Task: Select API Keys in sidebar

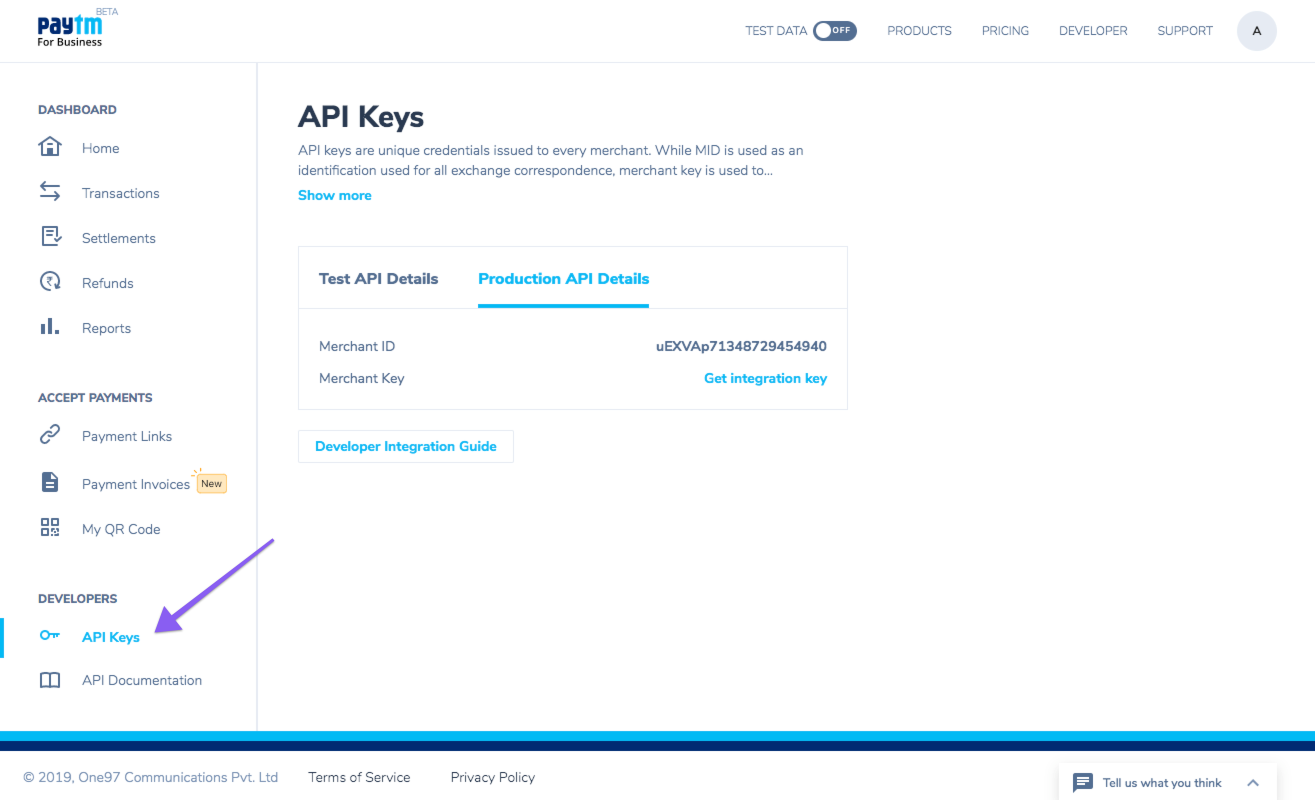Action: (x=111, y=637)
